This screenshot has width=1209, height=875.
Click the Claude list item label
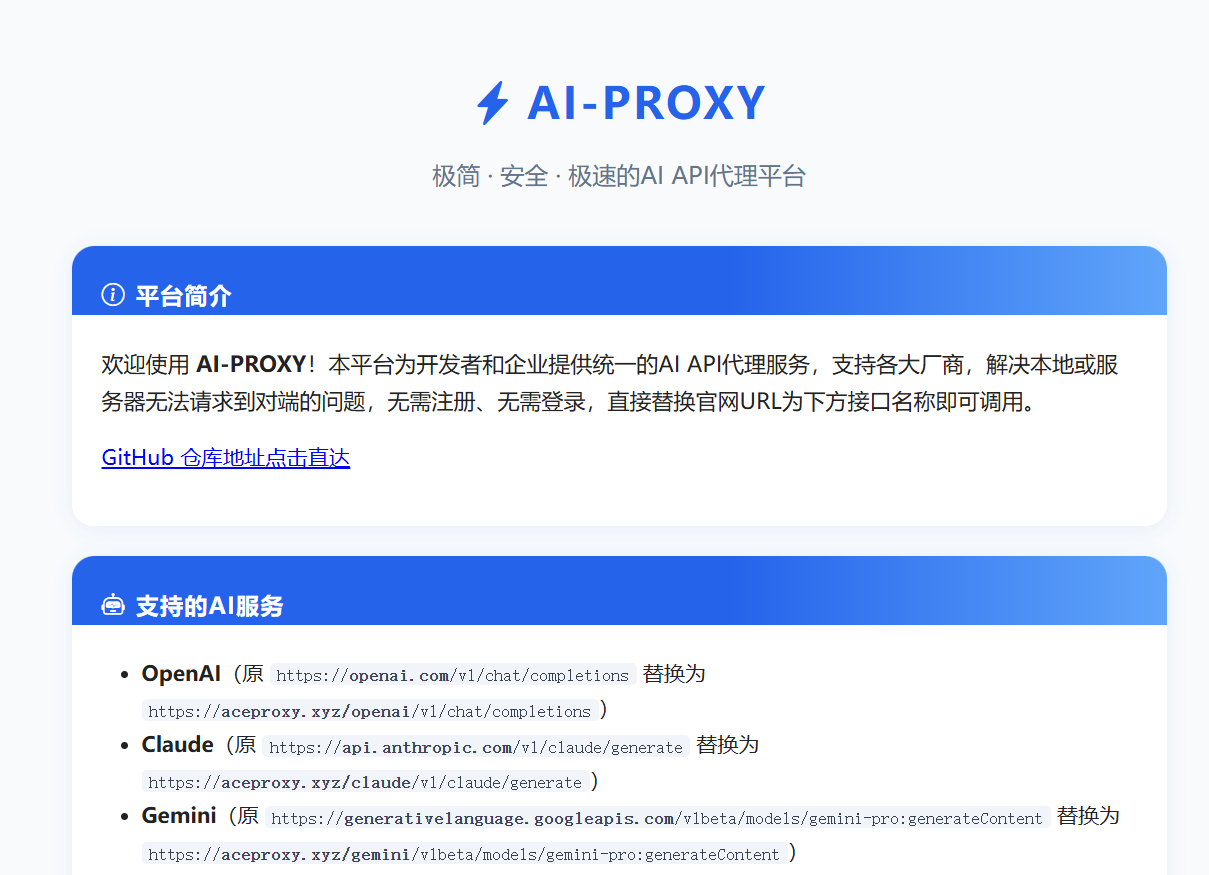coord(178,745)
